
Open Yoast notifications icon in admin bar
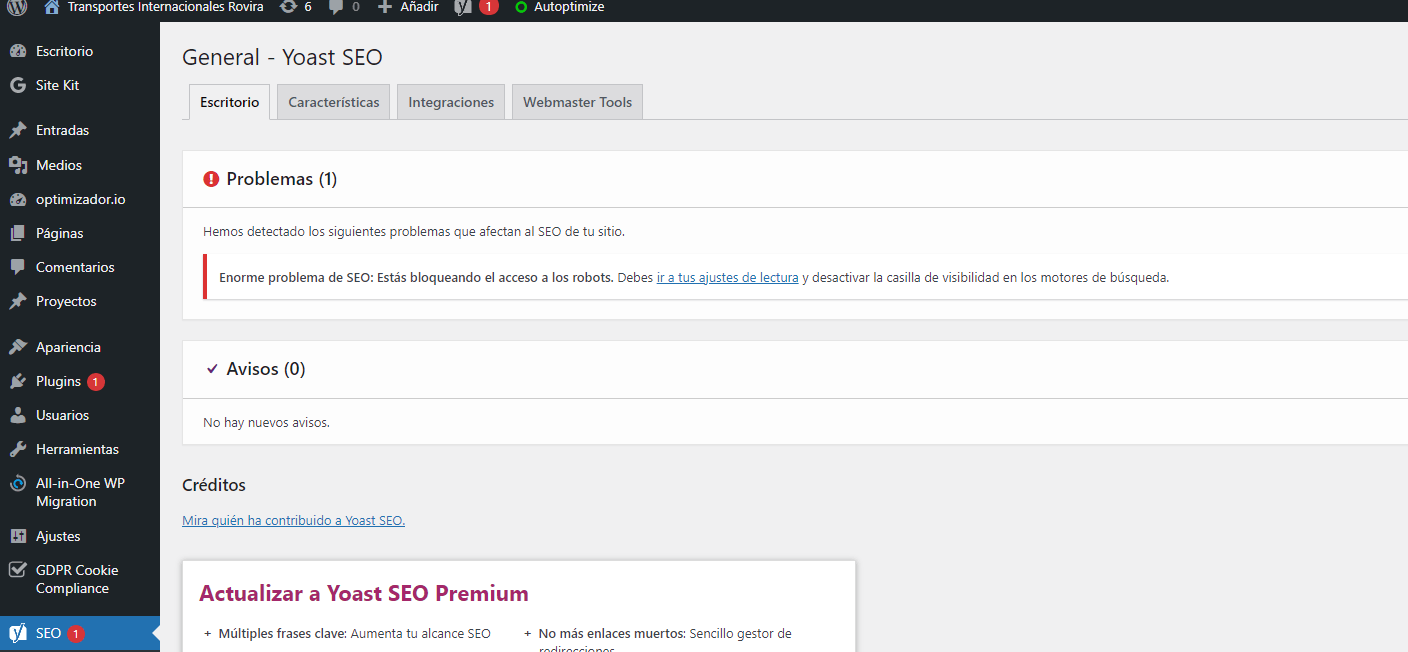463,7
